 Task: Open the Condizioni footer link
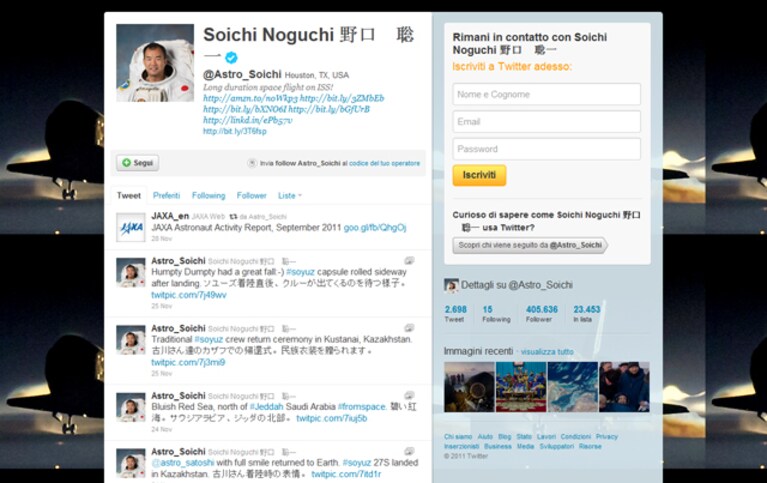coord(576,437)
